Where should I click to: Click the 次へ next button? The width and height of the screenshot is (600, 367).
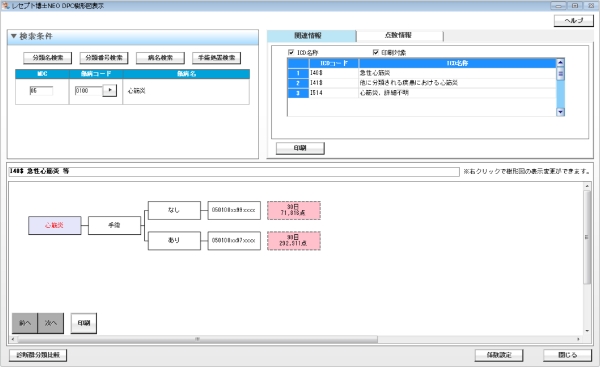coord(51,323)
